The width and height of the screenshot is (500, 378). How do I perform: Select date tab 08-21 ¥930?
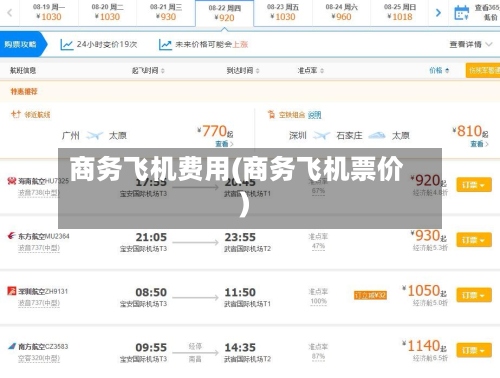(x=166, y=12)
